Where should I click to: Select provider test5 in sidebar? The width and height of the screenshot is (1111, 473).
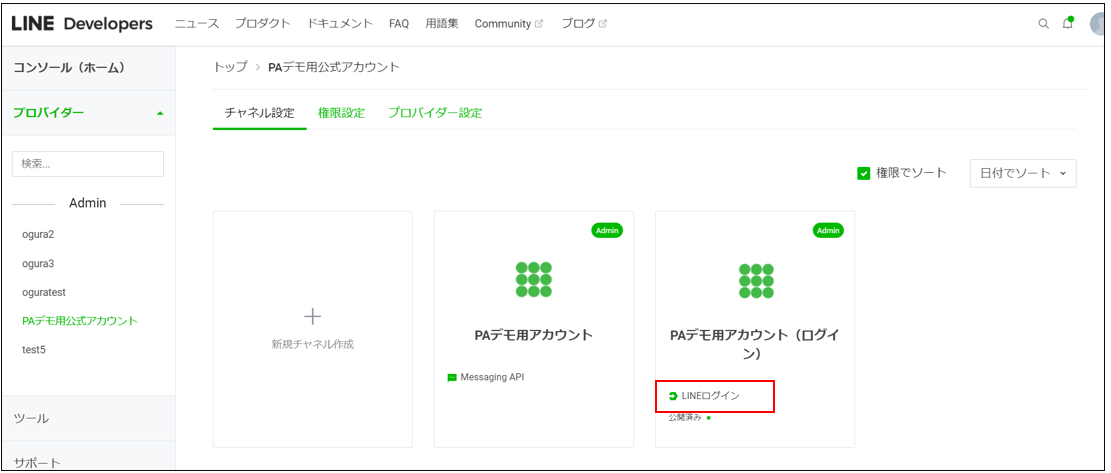coord(33,350)
